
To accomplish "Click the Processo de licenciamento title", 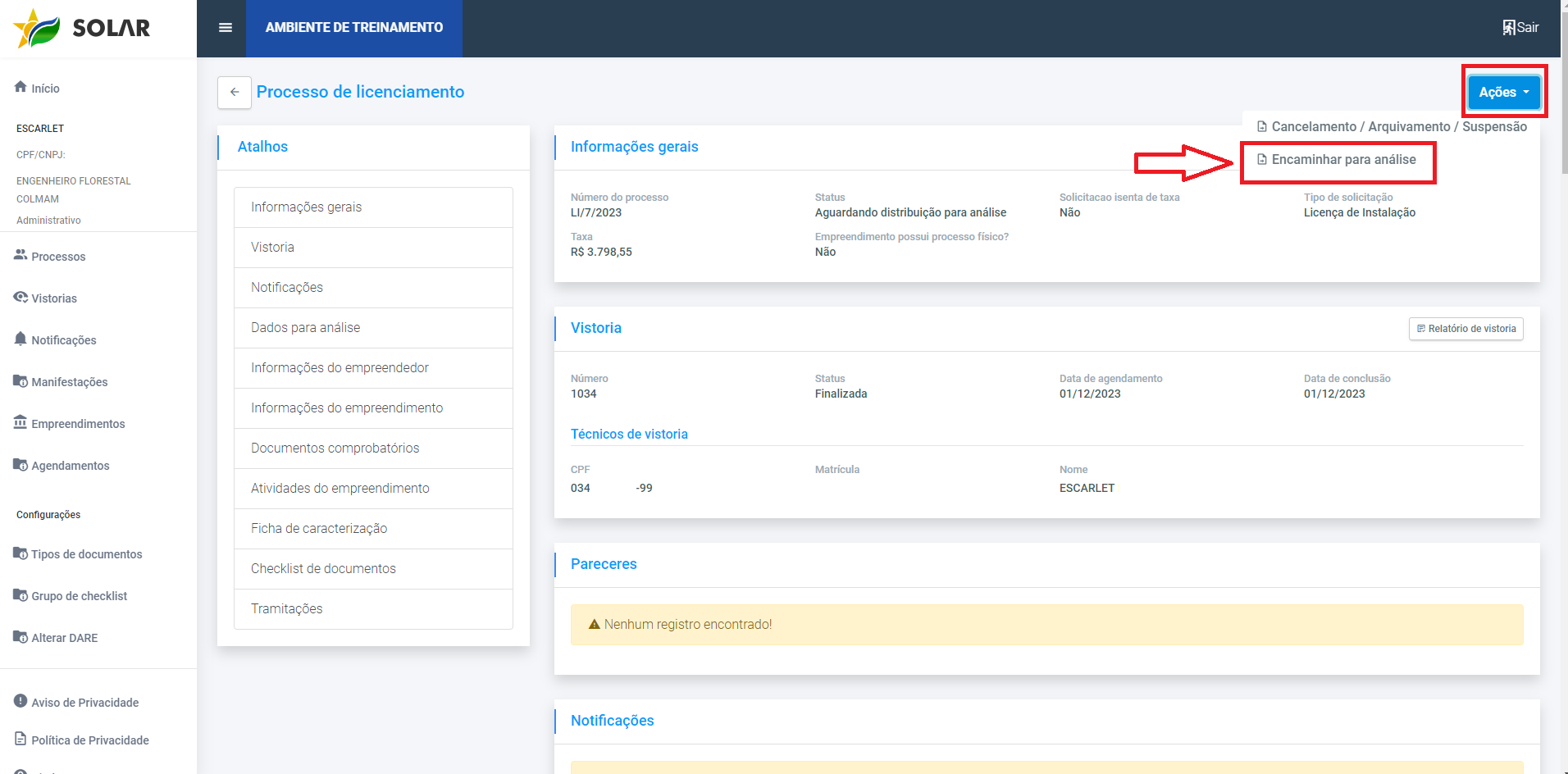I will click(360, 92).
